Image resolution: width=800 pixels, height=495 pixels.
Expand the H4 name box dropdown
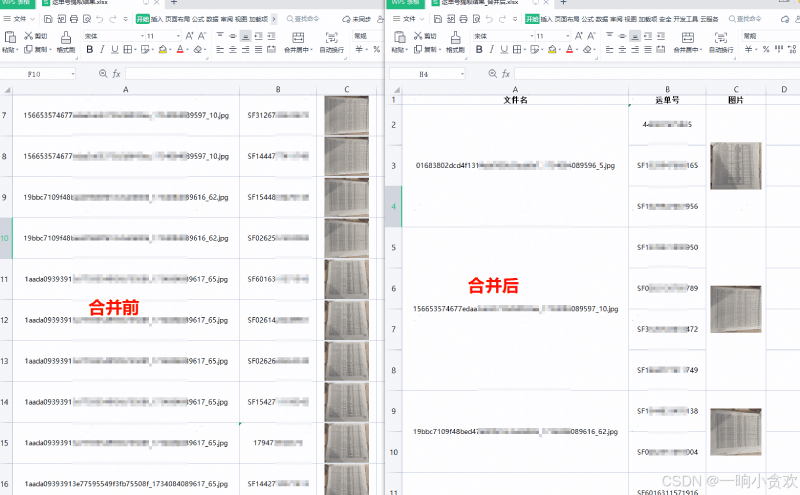[x=463, y=74]
